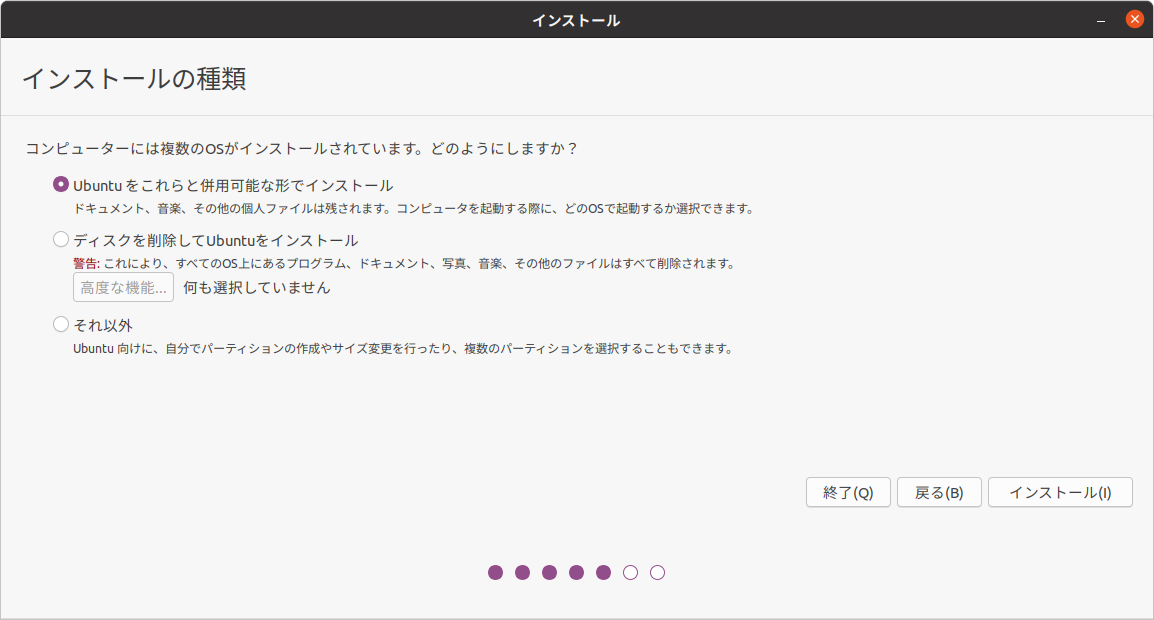Start installation with インストール(I) button
Viewport: 1154px width, 620px height.
(1060, 493)
